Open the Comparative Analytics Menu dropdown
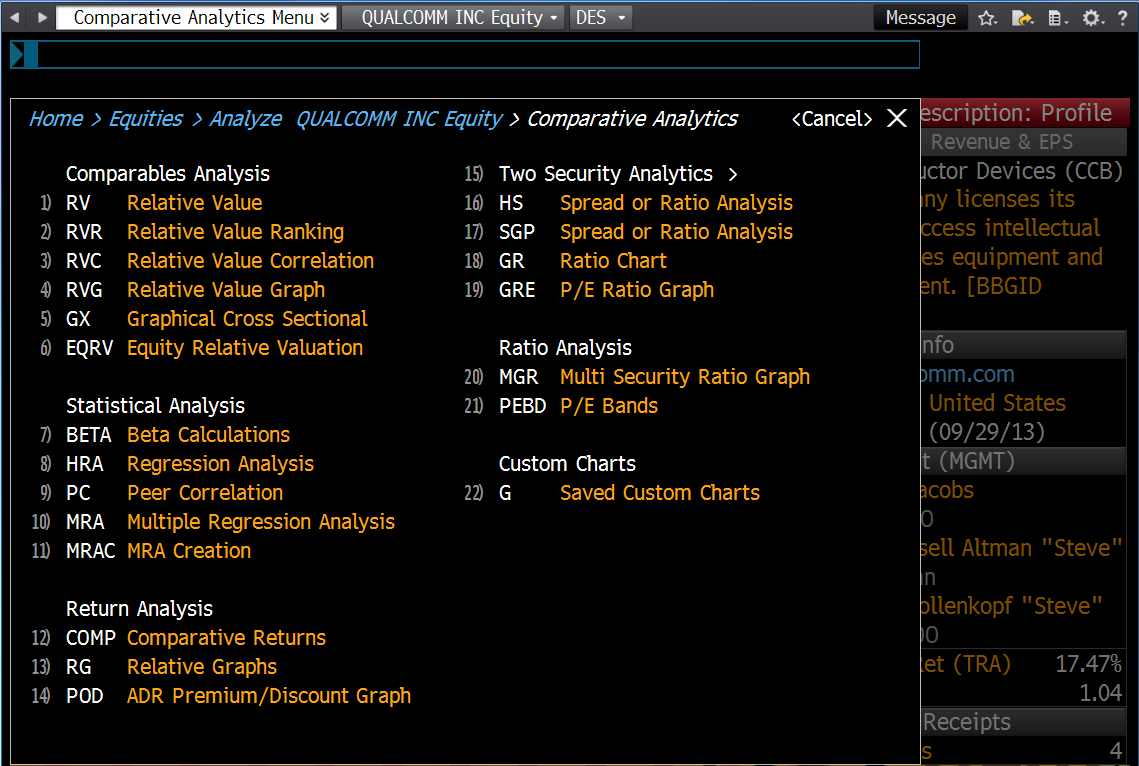 pos(196,17)
